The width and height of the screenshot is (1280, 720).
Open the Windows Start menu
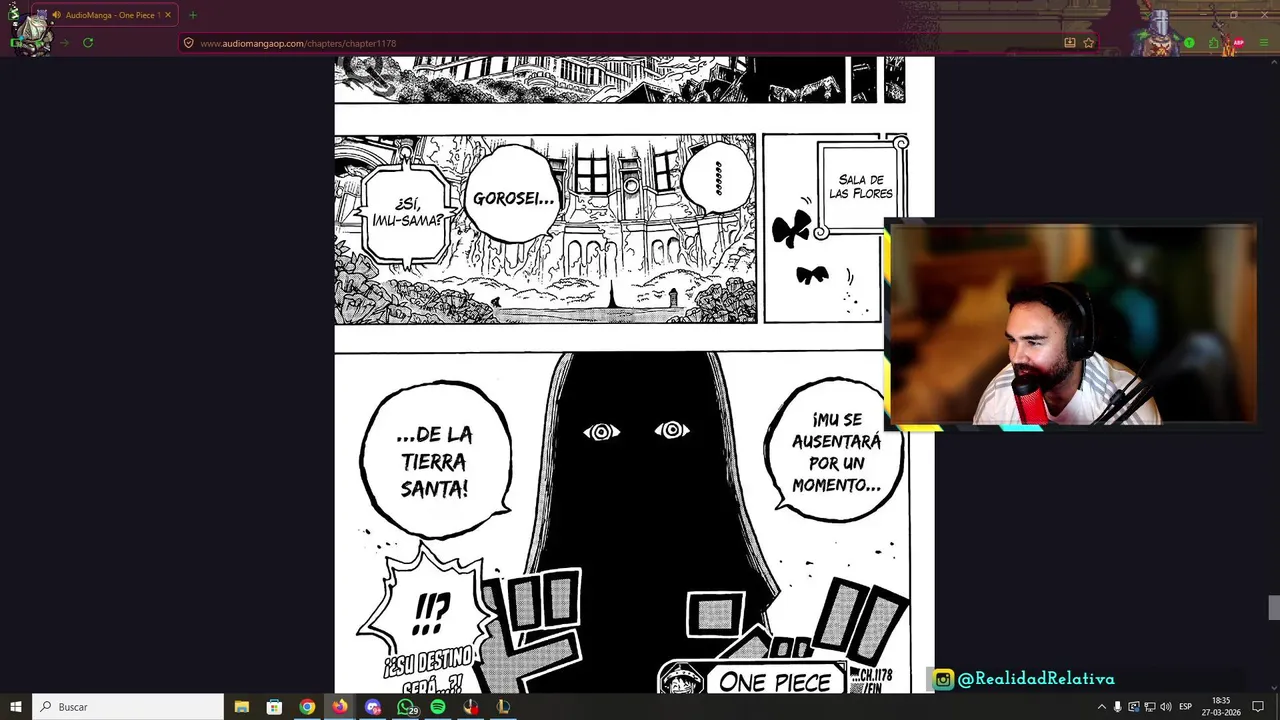coord(16,707)
